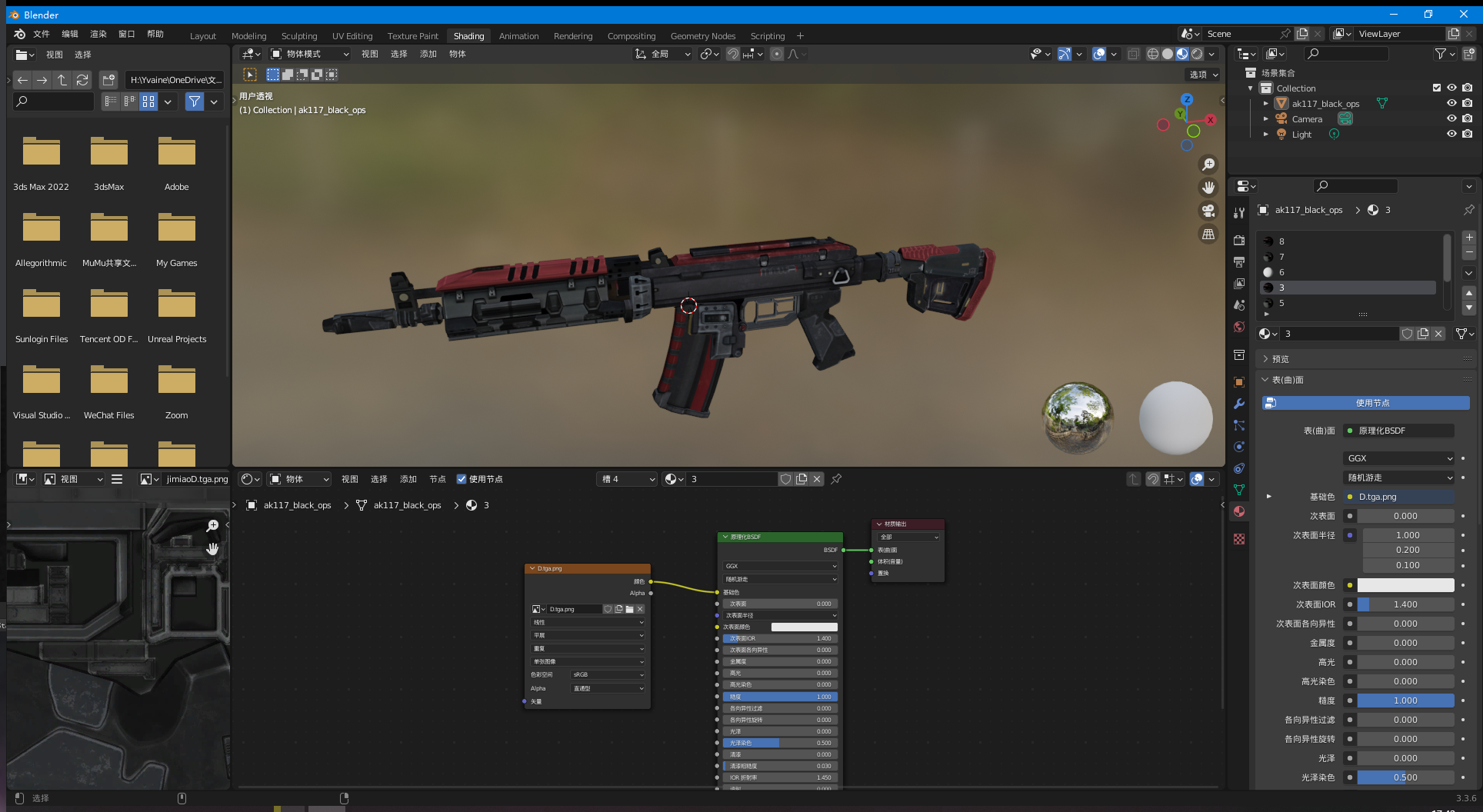
Task: Toggle camera view icon in viewport
Action: point(1208,211)
